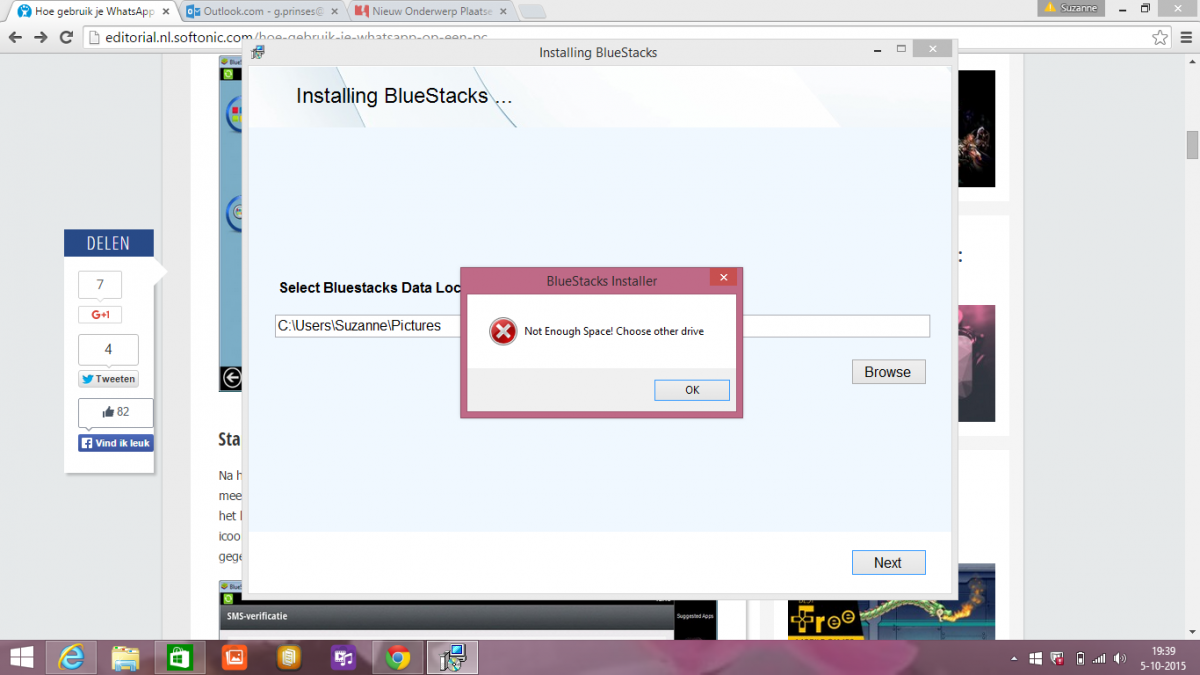Click the pink thumbnail in right sidebar
This screenshot has height=675, width=1200.
pyautogui.click(x=976, y=364)
